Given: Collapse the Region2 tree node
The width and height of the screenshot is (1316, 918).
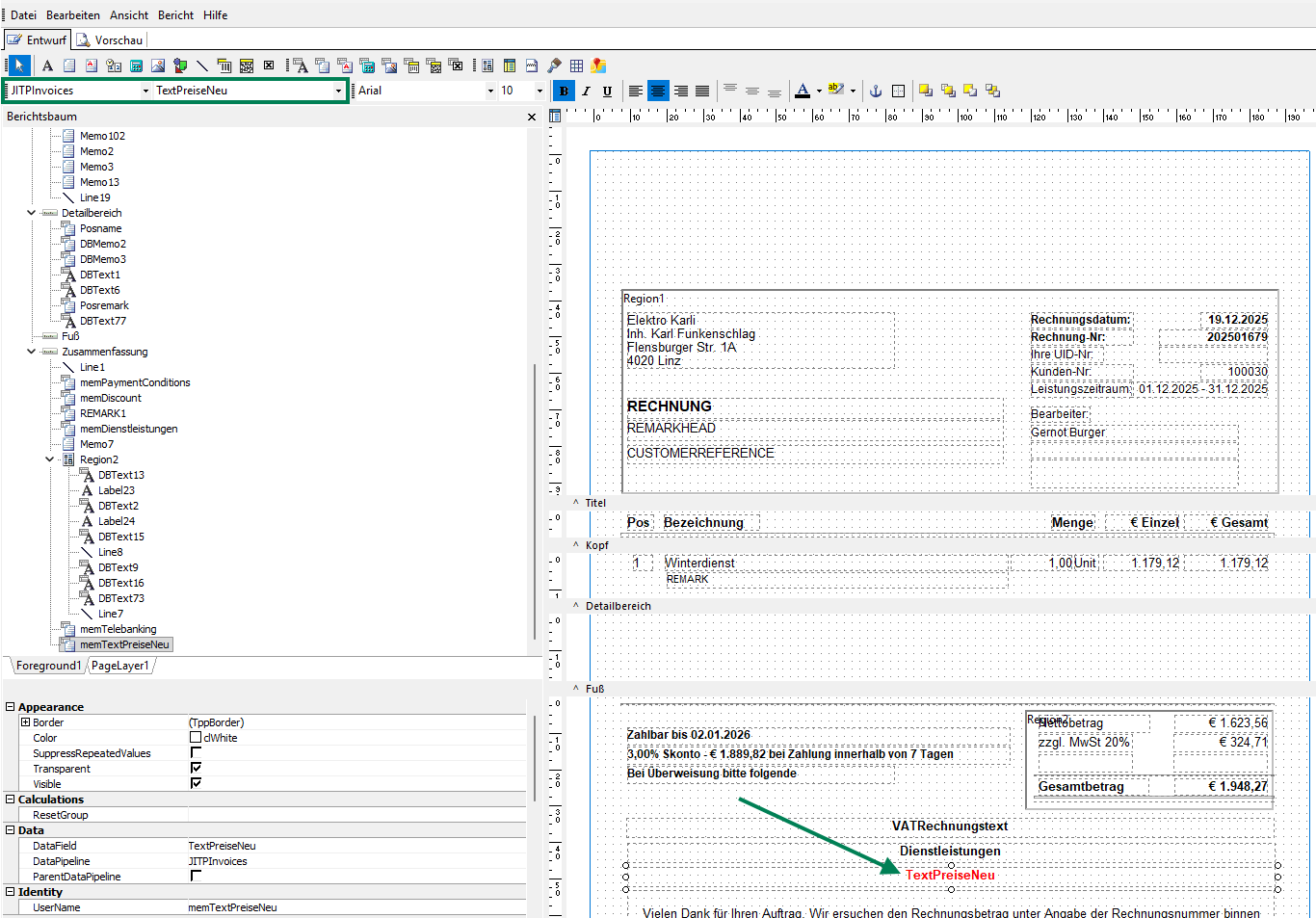Looking at the screenshot, I should 50,459.
